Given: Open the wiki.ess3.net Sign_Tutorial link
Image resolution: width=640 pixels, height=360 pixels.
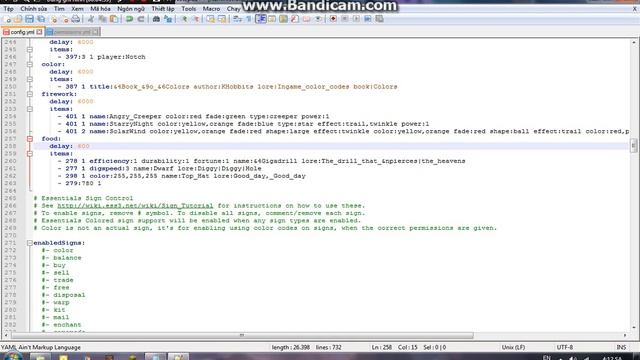Looking at the screenshot, I should 135,206.
